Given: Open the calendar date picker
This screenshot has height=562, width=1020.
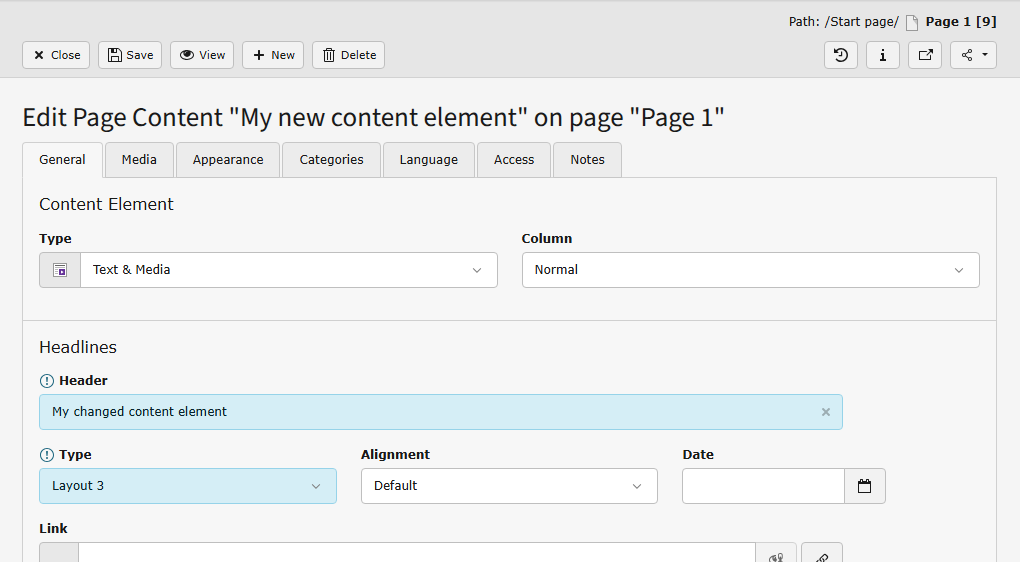Looking at the screenshot, I should [x=865, y=486].
